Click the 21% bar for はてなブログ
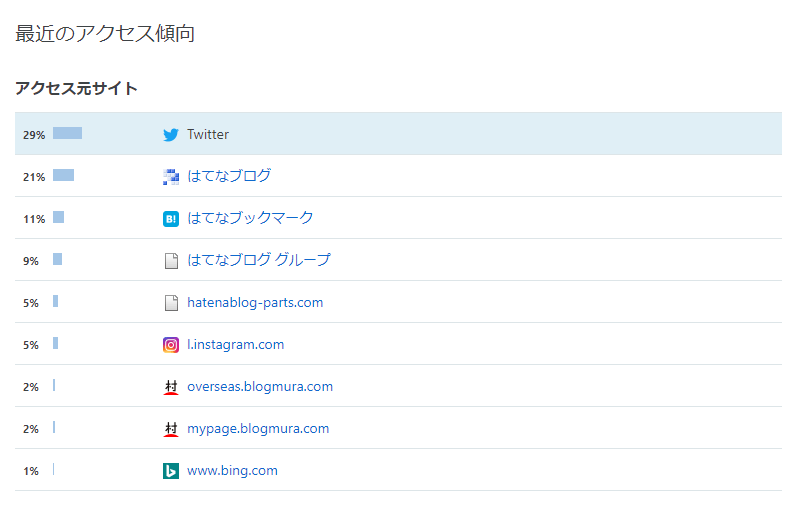 coord(64,175)
